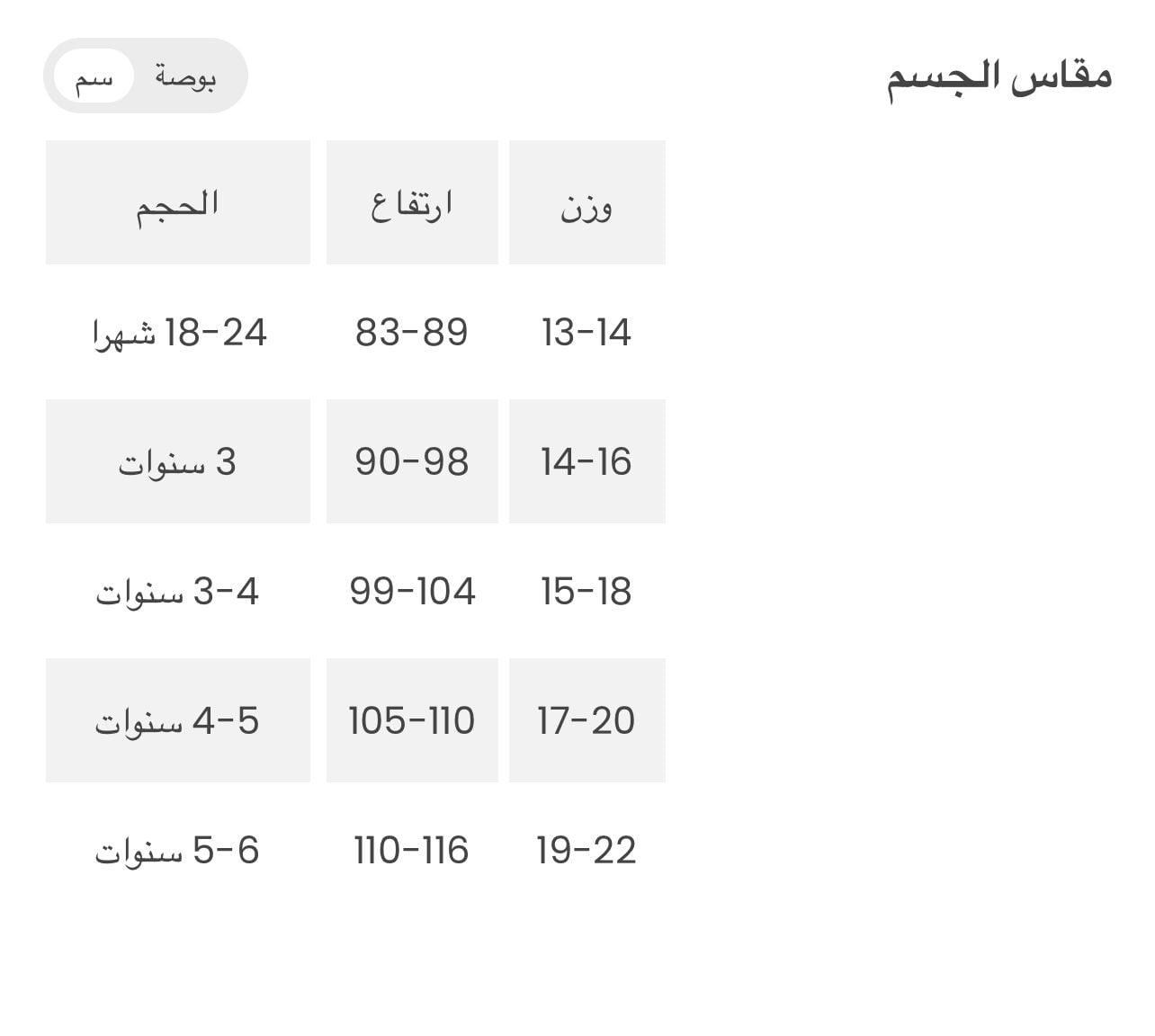Switch size units to سم (cm)
1155x1036 pixels.
[x=94, y=77]
